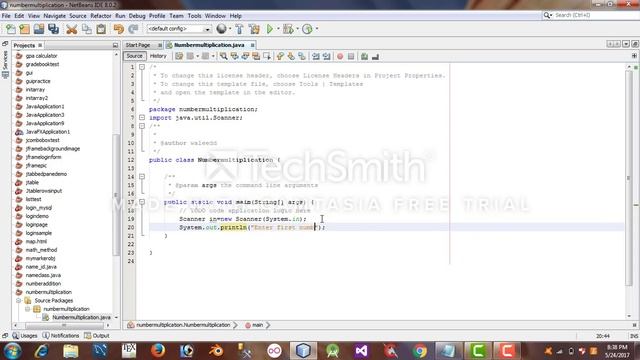Click the Toggle Bookmark editor icon
This screenshot has width=640, height=360.
(x=302, y=56)
